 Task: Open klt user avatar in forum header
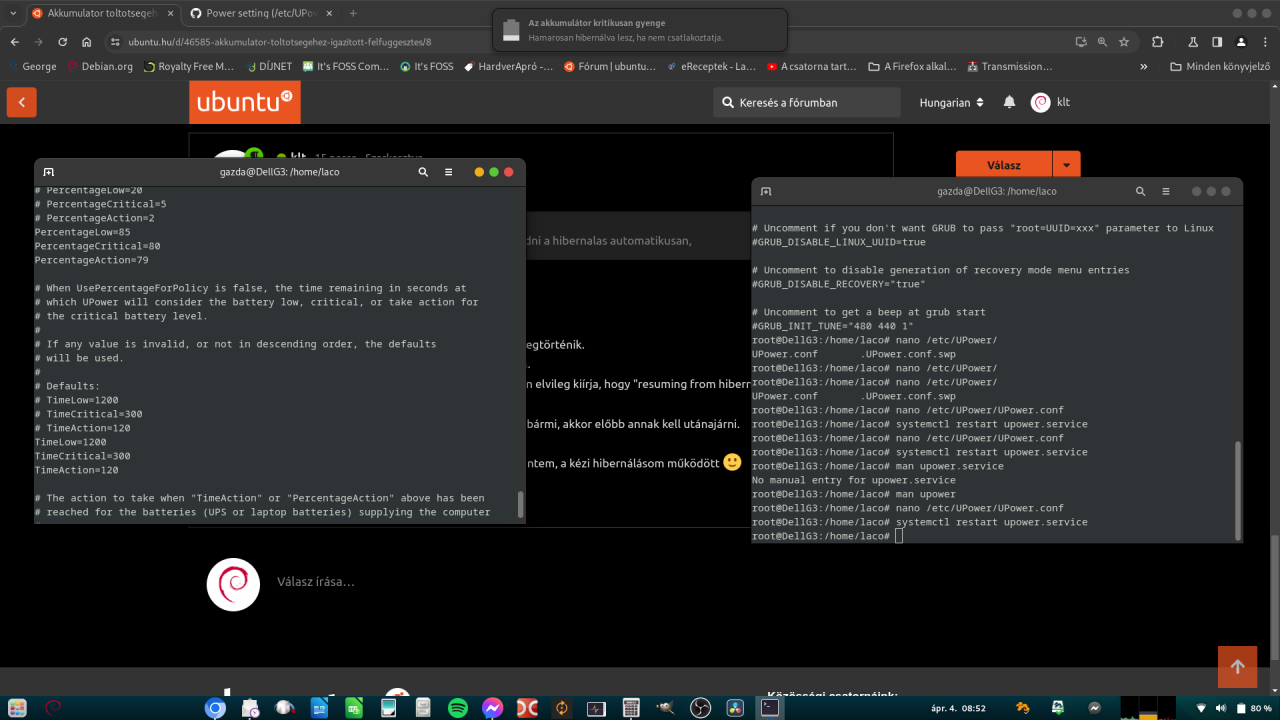coord(1040,102)
